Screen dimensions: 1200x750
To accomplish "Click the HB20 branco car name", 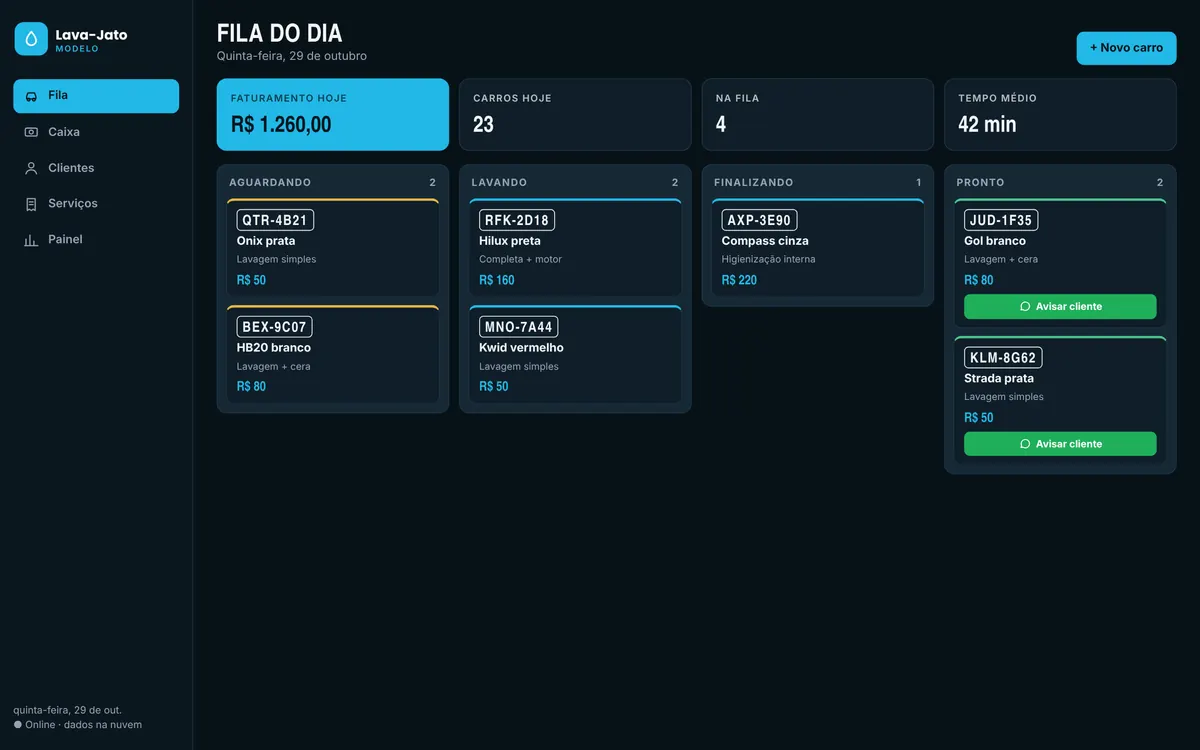I will 274,348.
